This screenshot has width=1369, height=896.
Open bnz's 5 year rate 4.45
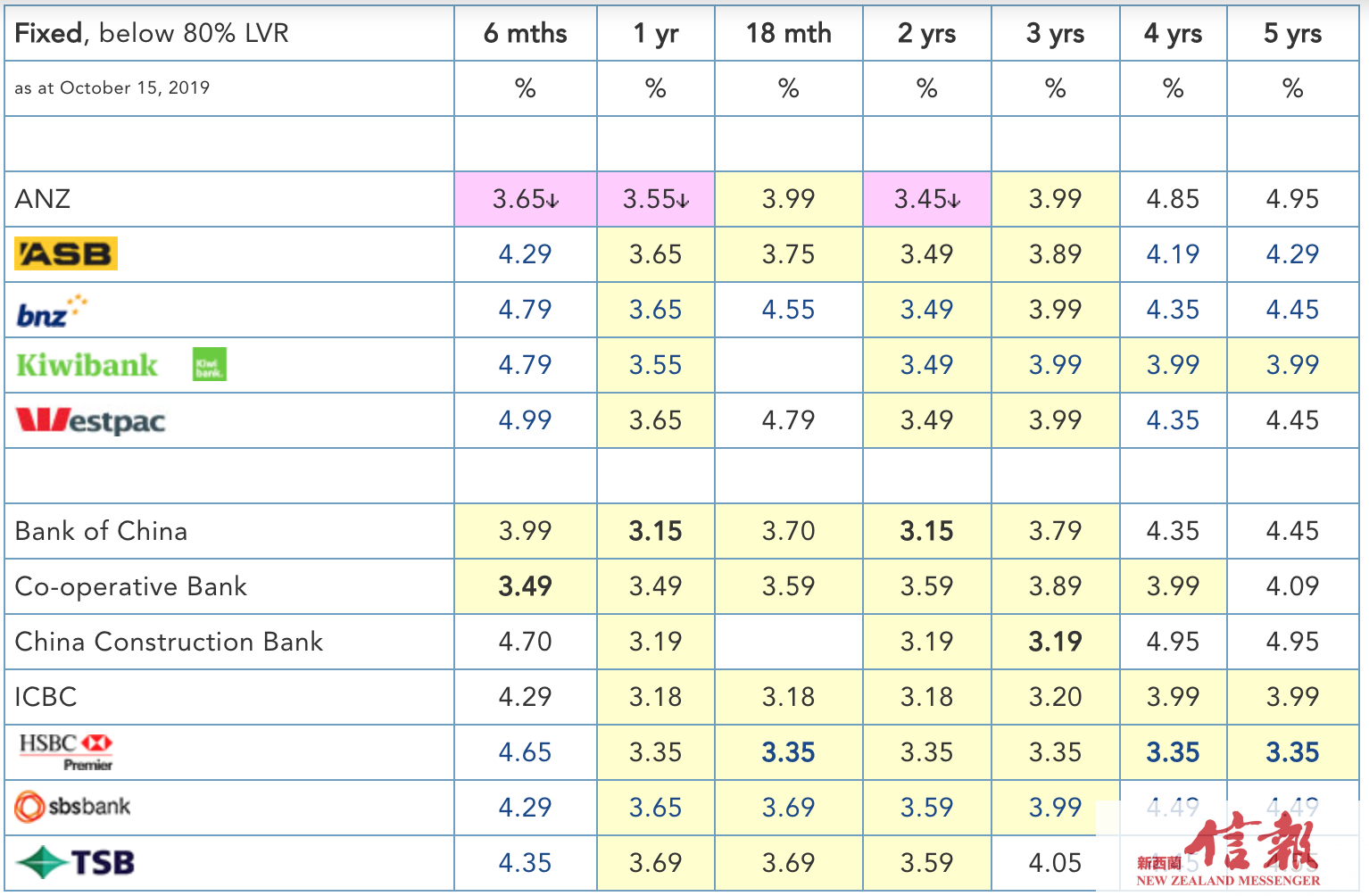tap(1293, 310)
